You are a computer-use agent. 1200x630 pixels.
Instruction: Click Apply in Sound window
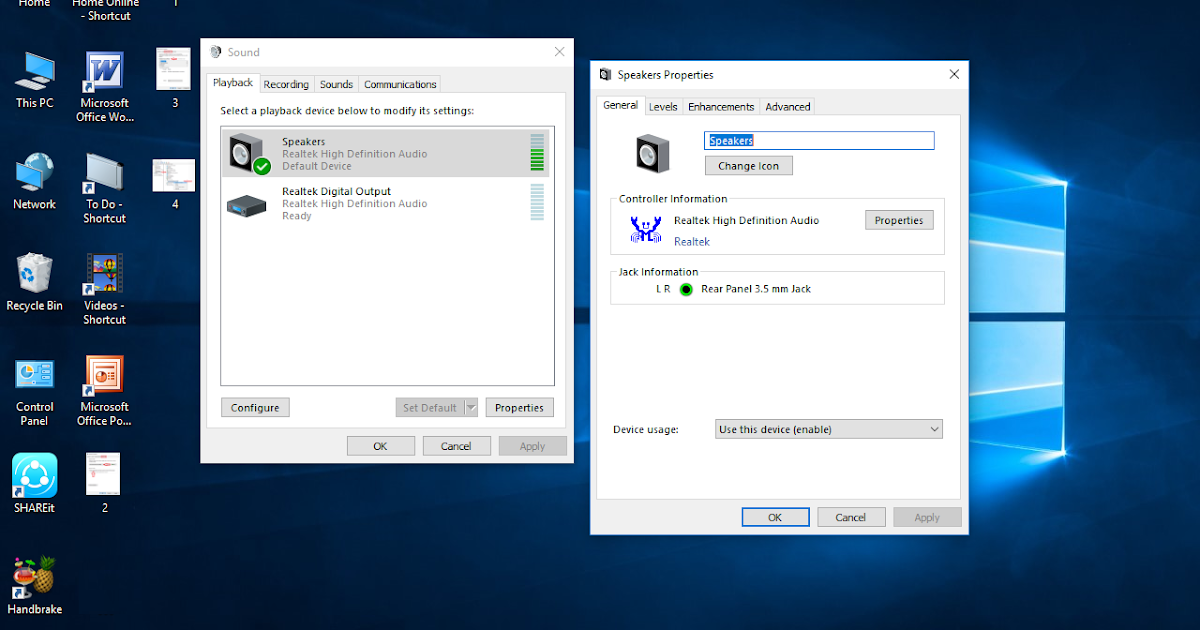point(532,446)
